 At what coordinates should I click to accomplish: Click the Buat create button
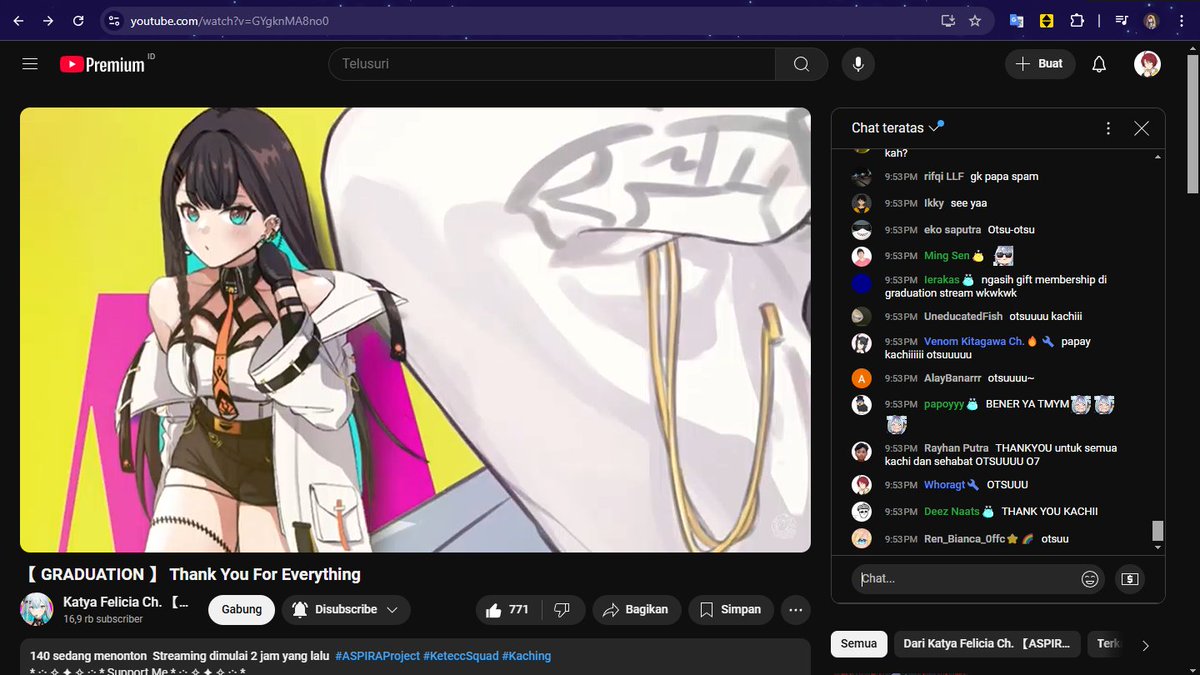coord(1039,64)
